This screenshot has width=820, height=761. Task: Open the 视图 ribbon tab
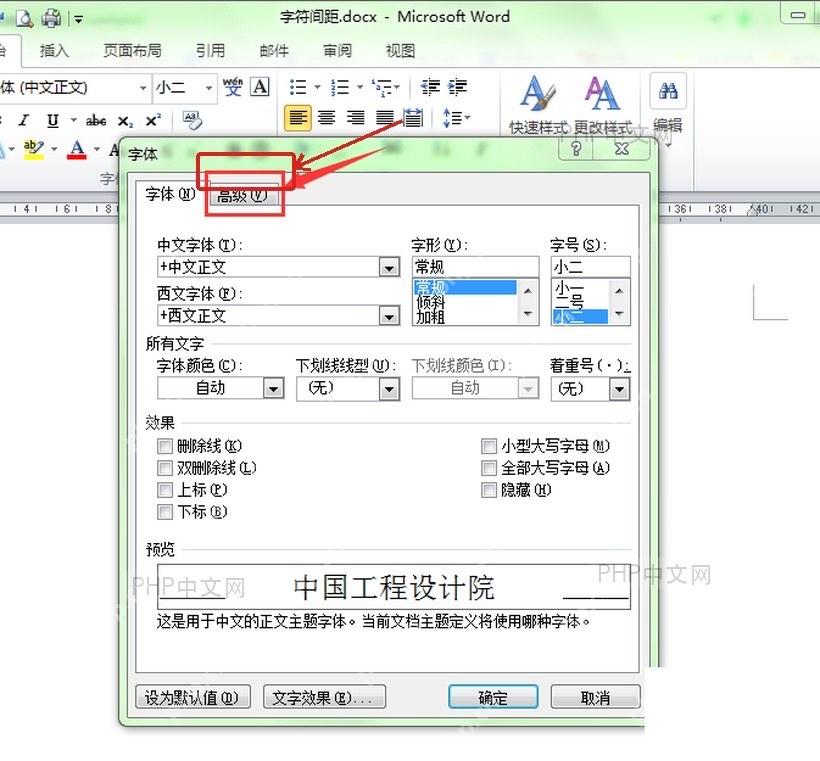(401, 51)
